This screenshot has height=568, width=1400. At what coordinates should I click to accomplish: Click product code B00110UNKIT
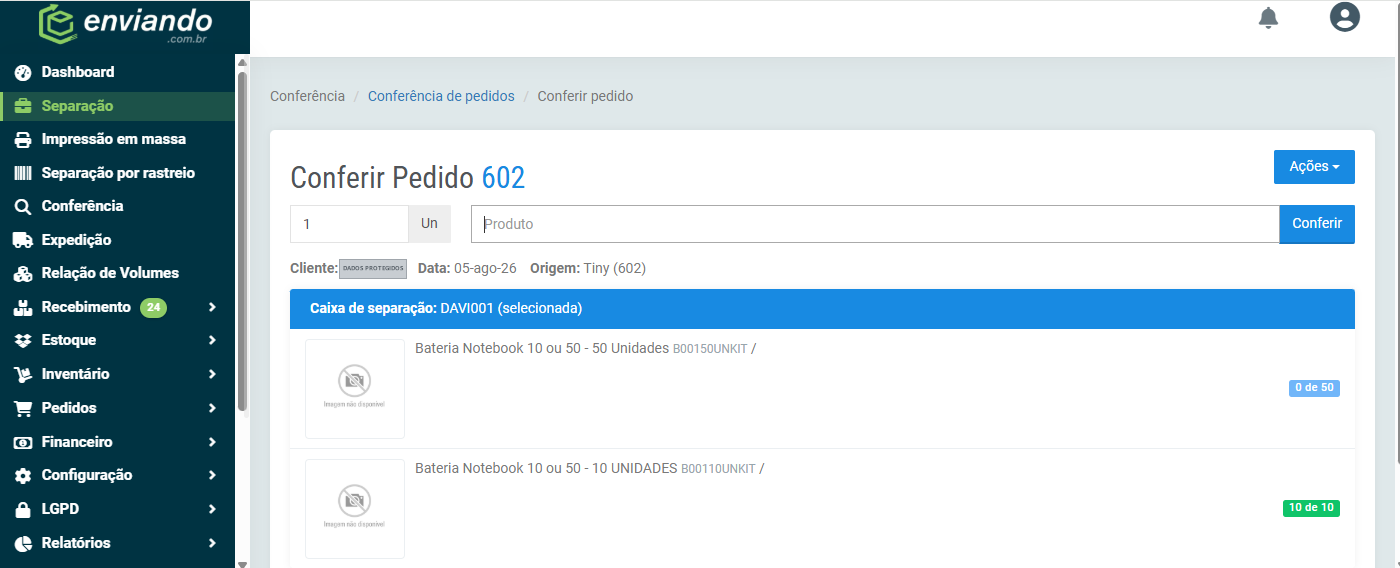(718, 469)
